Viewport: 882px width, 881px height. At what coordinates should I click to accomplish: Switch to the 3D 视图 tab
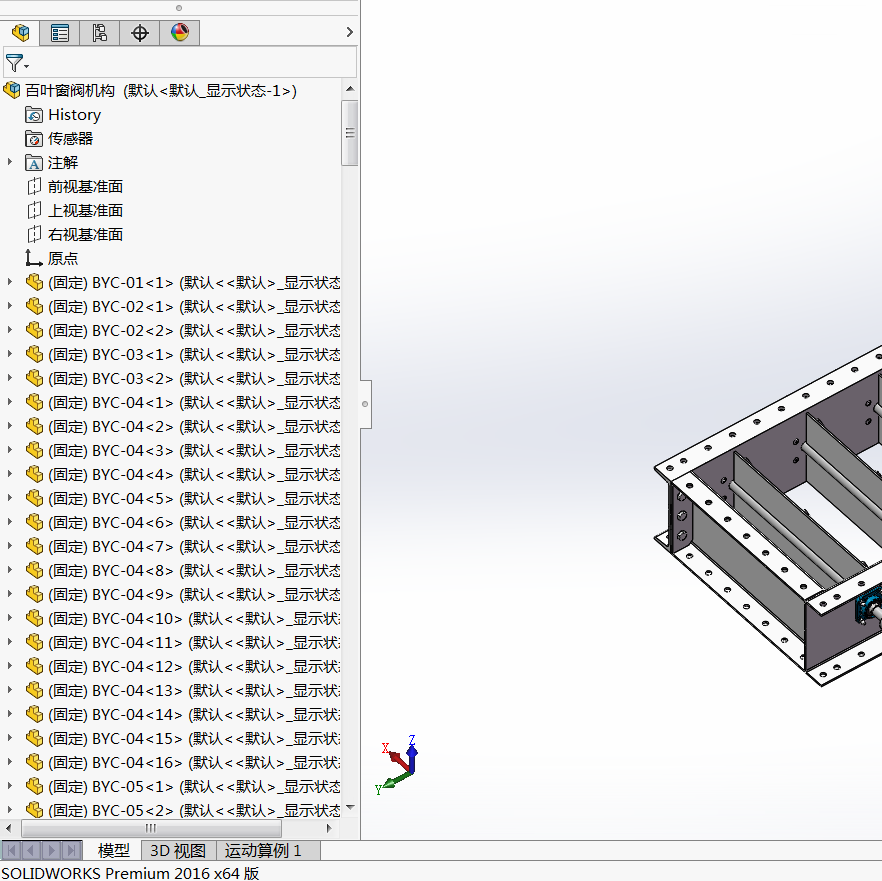pyautogui.click(x=178, y=851)
